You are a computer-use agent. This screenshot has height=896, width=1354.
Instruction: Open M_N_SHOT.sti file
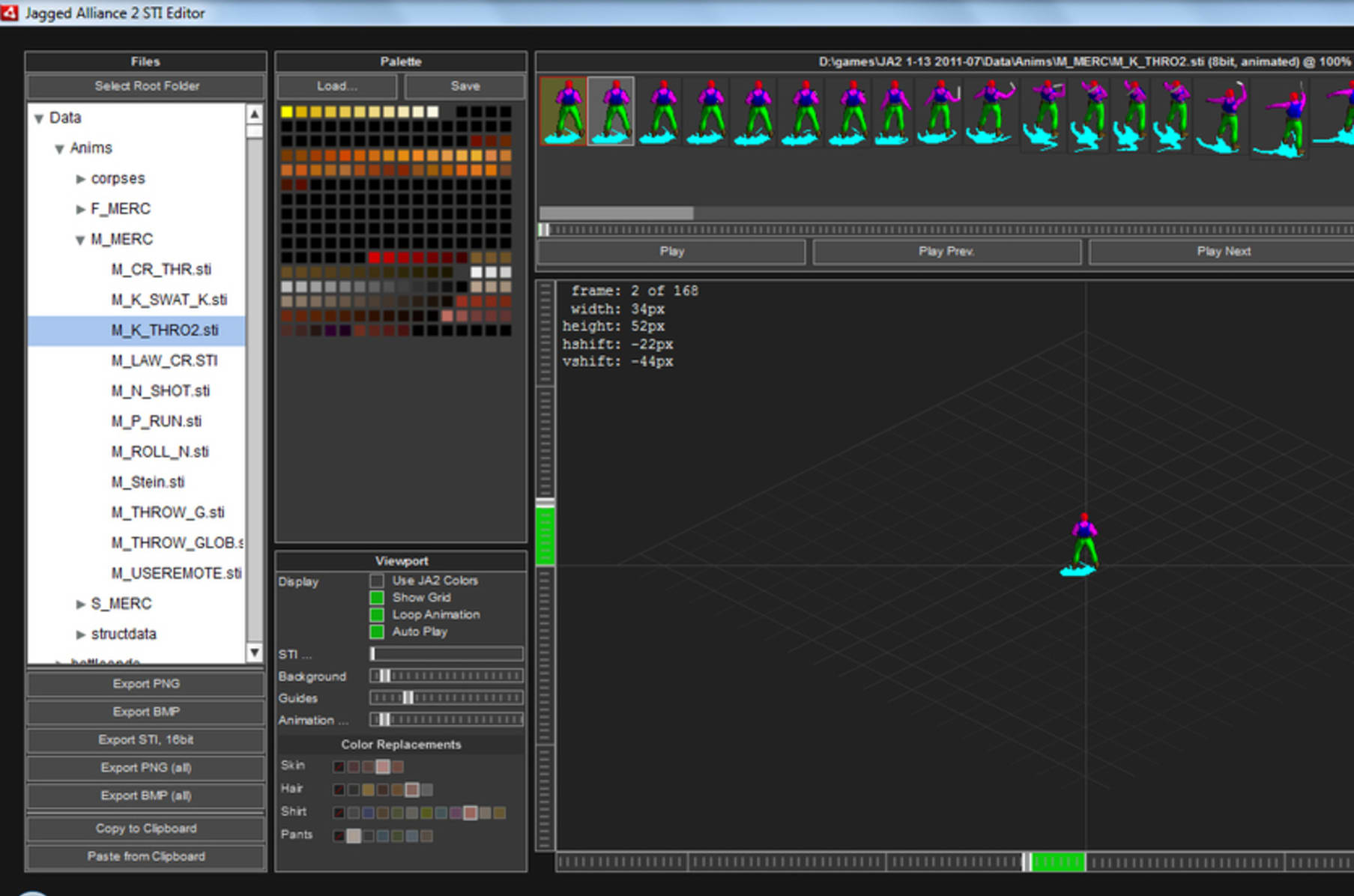[160, 391]
